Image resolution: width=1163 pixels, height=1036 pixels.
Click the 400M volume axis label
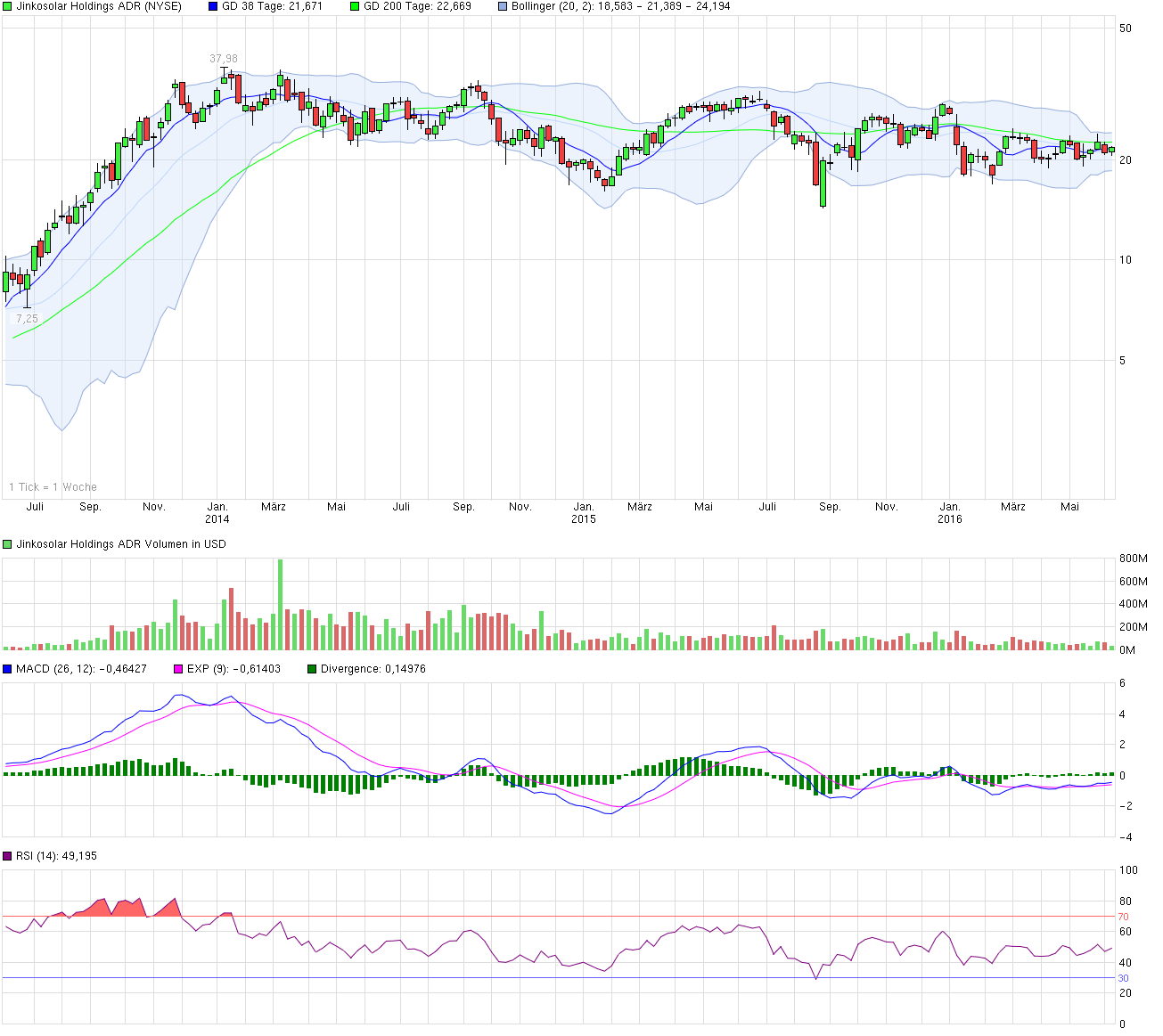click(1133, 605)
